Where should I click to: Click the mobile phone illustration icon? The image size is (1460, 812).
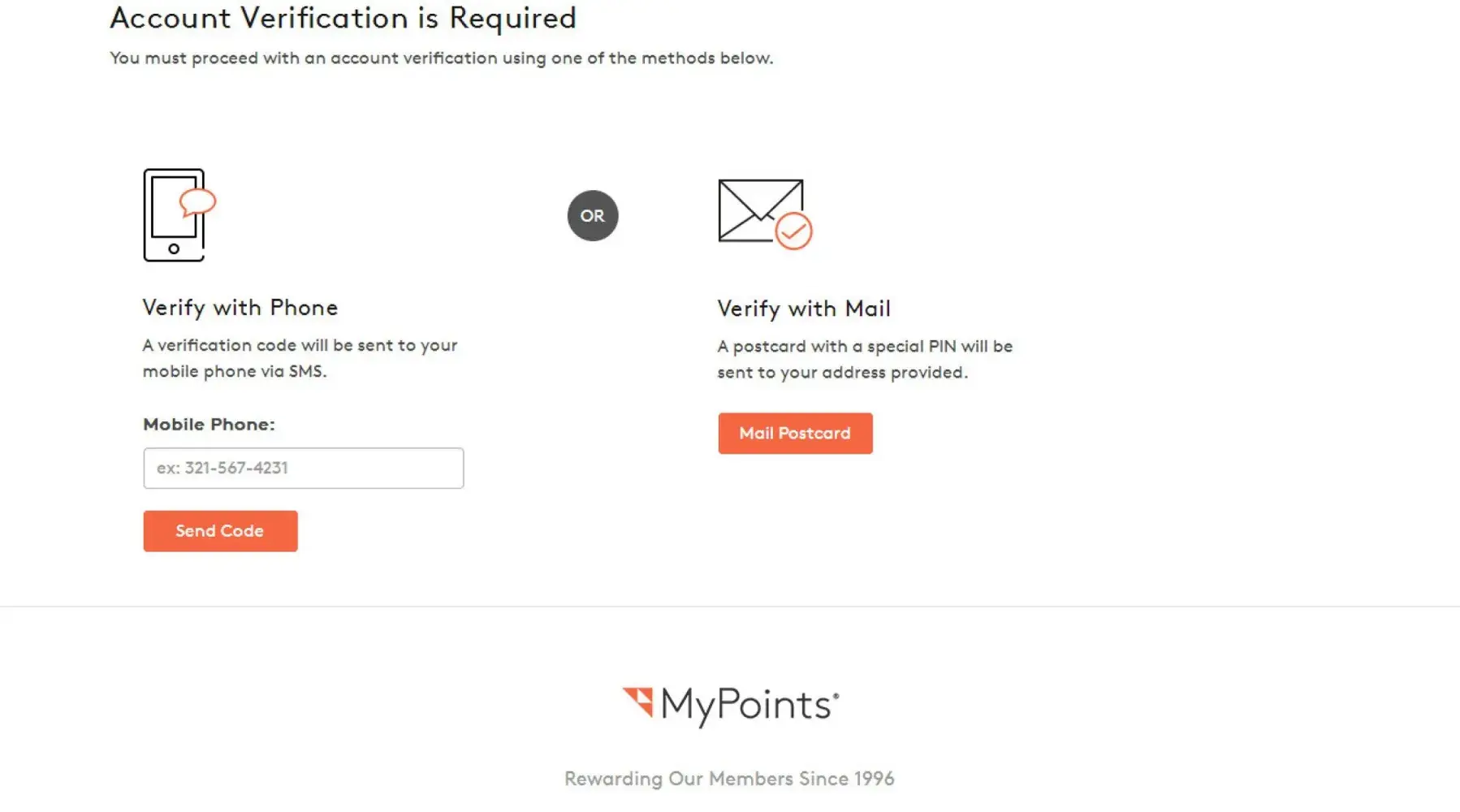point(174,215)
